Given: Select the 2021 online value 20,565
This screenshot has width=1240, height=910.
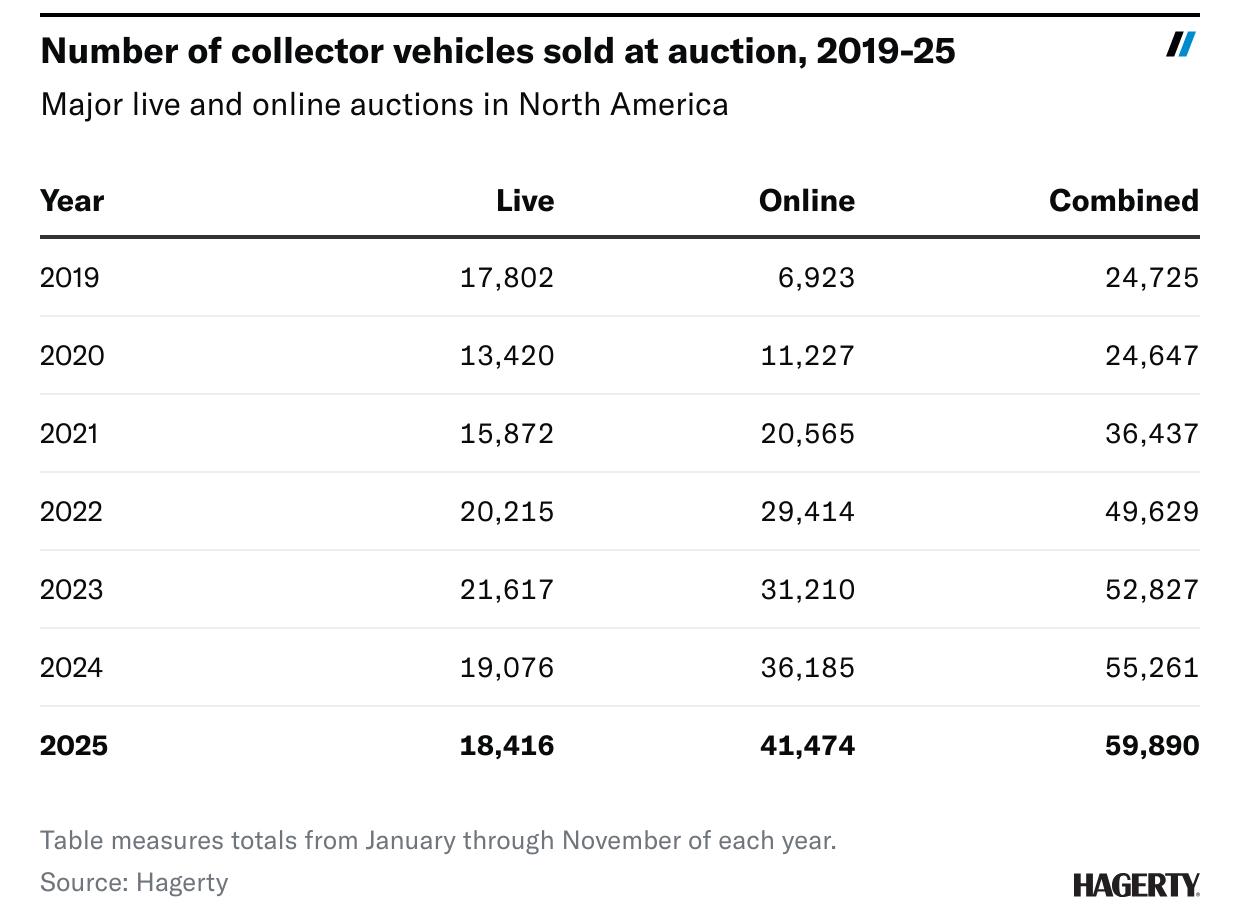Looking at the screenshot, I should 807,433.
